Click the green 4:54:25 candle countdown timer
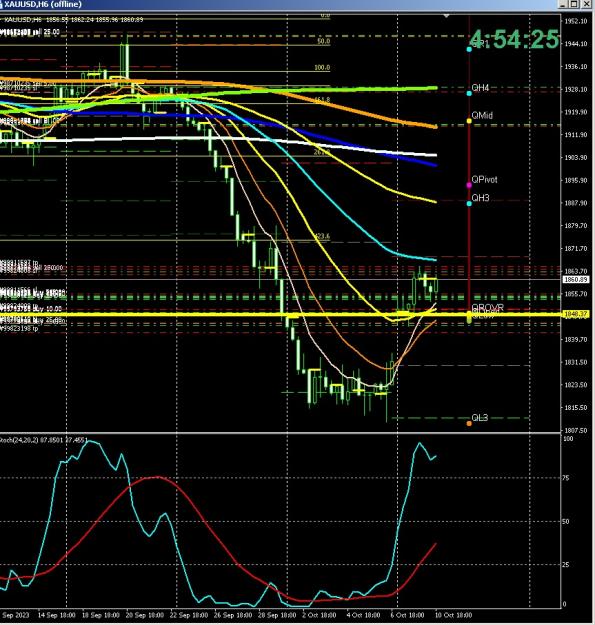 pos(514,39)
